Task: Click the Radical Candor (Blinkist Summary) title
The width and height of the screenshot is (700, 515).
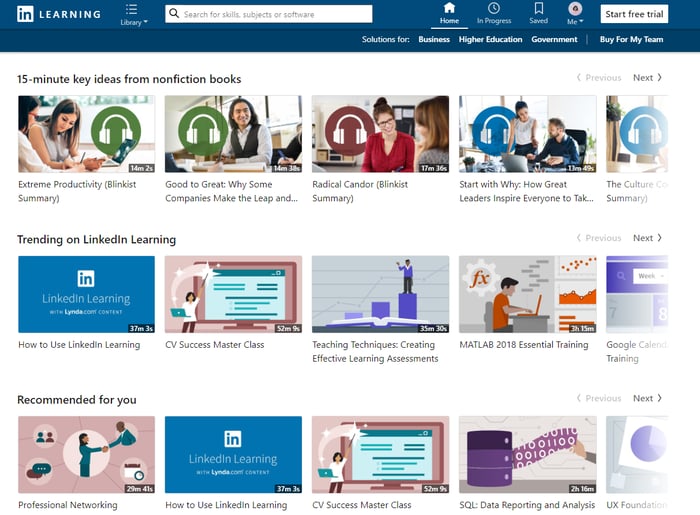Action: pyautogui.click(x=360, y=191)
